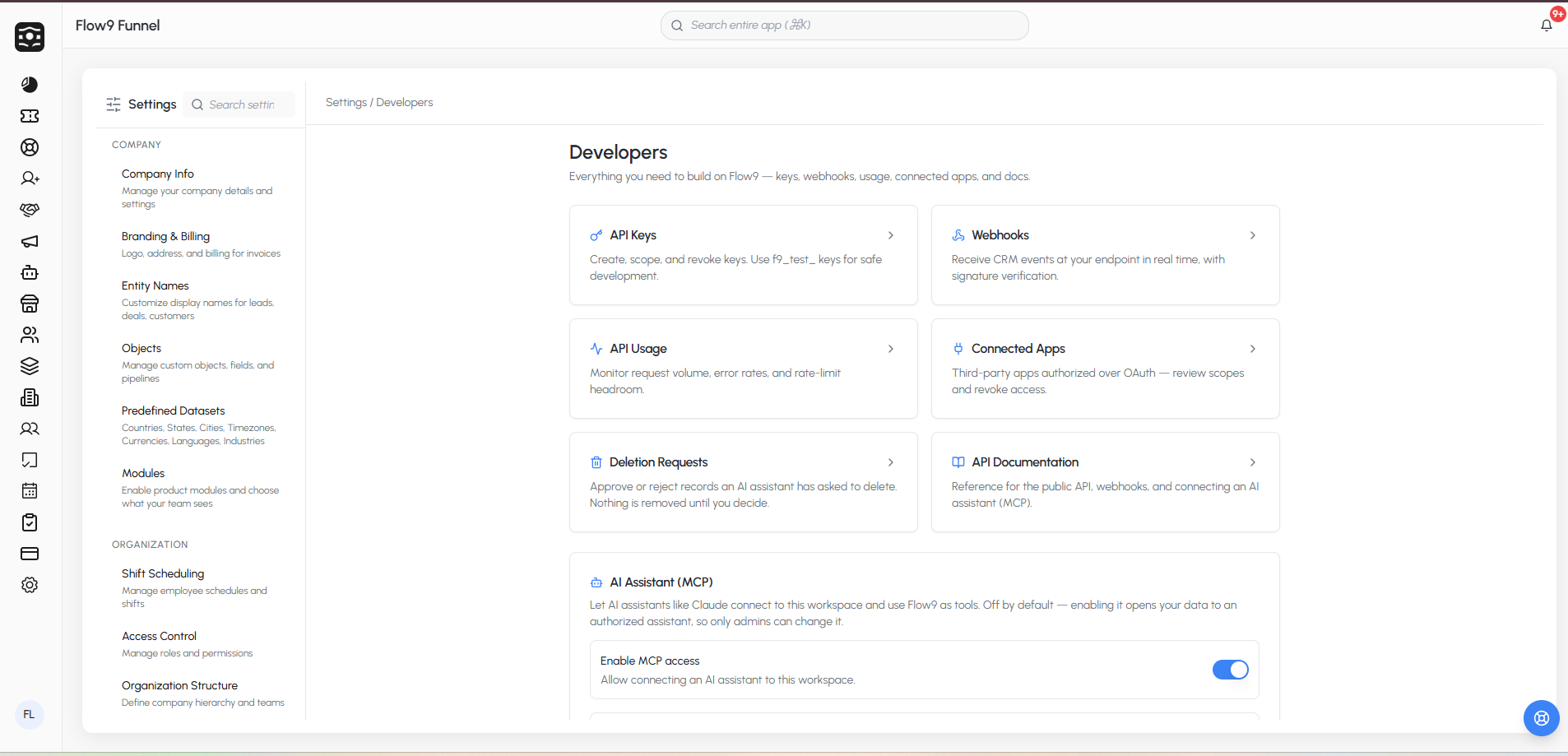The height and width of the screenshot is (756, 1568).
Task: Click the pulse icon on API Usage card
Action: click(596, 349)
